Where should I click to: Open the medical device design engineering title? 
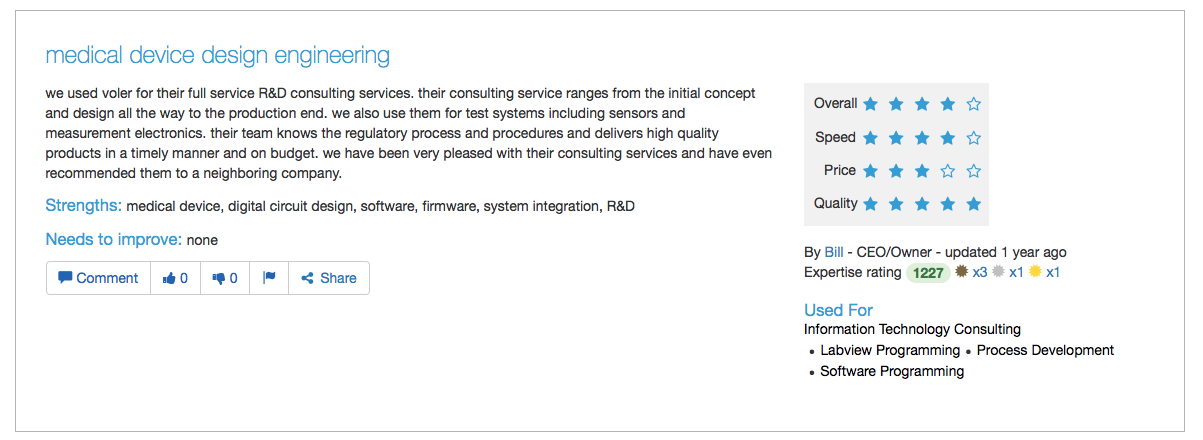pos(218,54)
